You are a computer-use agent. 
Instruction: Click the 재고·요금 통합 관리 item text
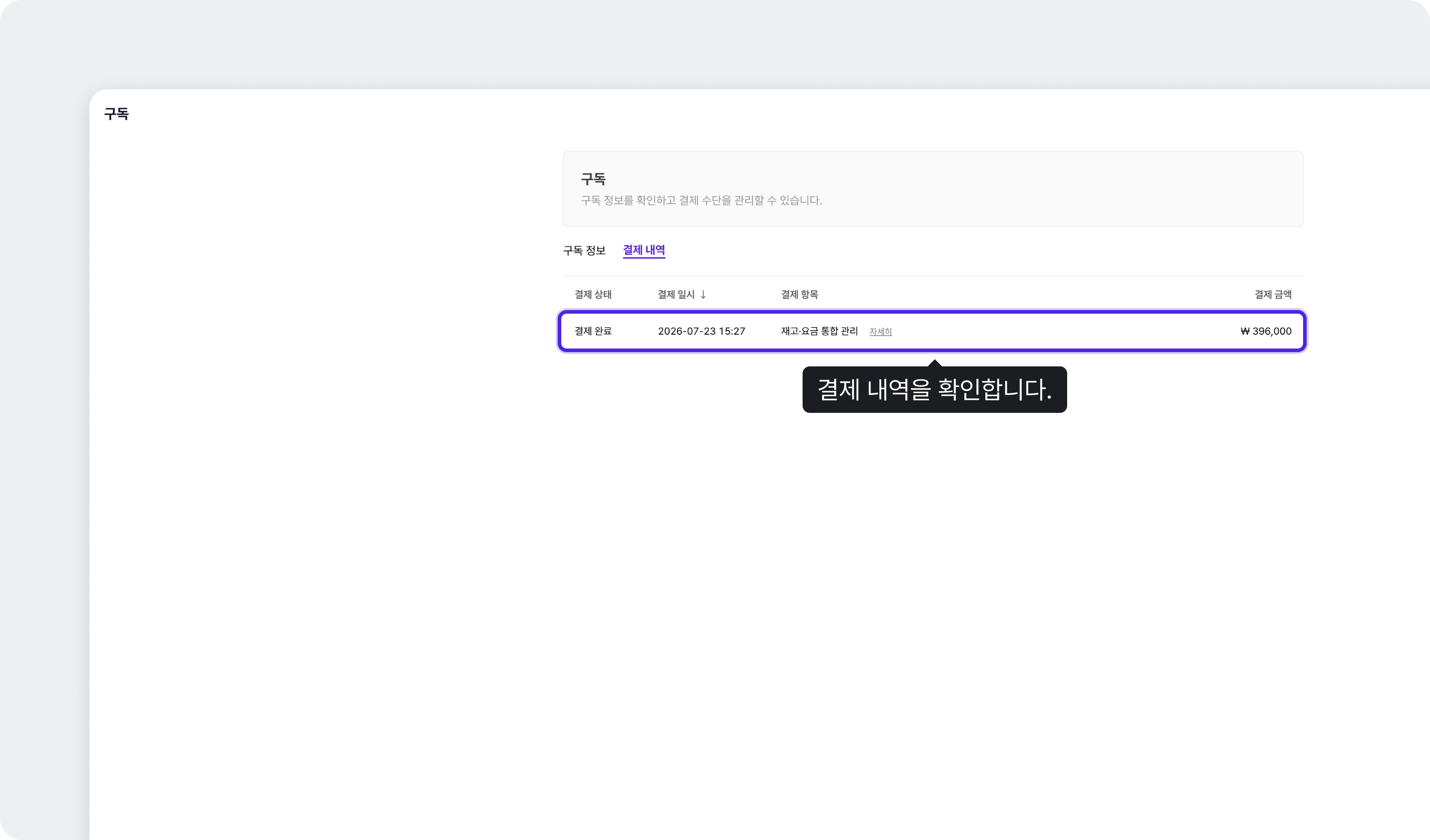819,331
